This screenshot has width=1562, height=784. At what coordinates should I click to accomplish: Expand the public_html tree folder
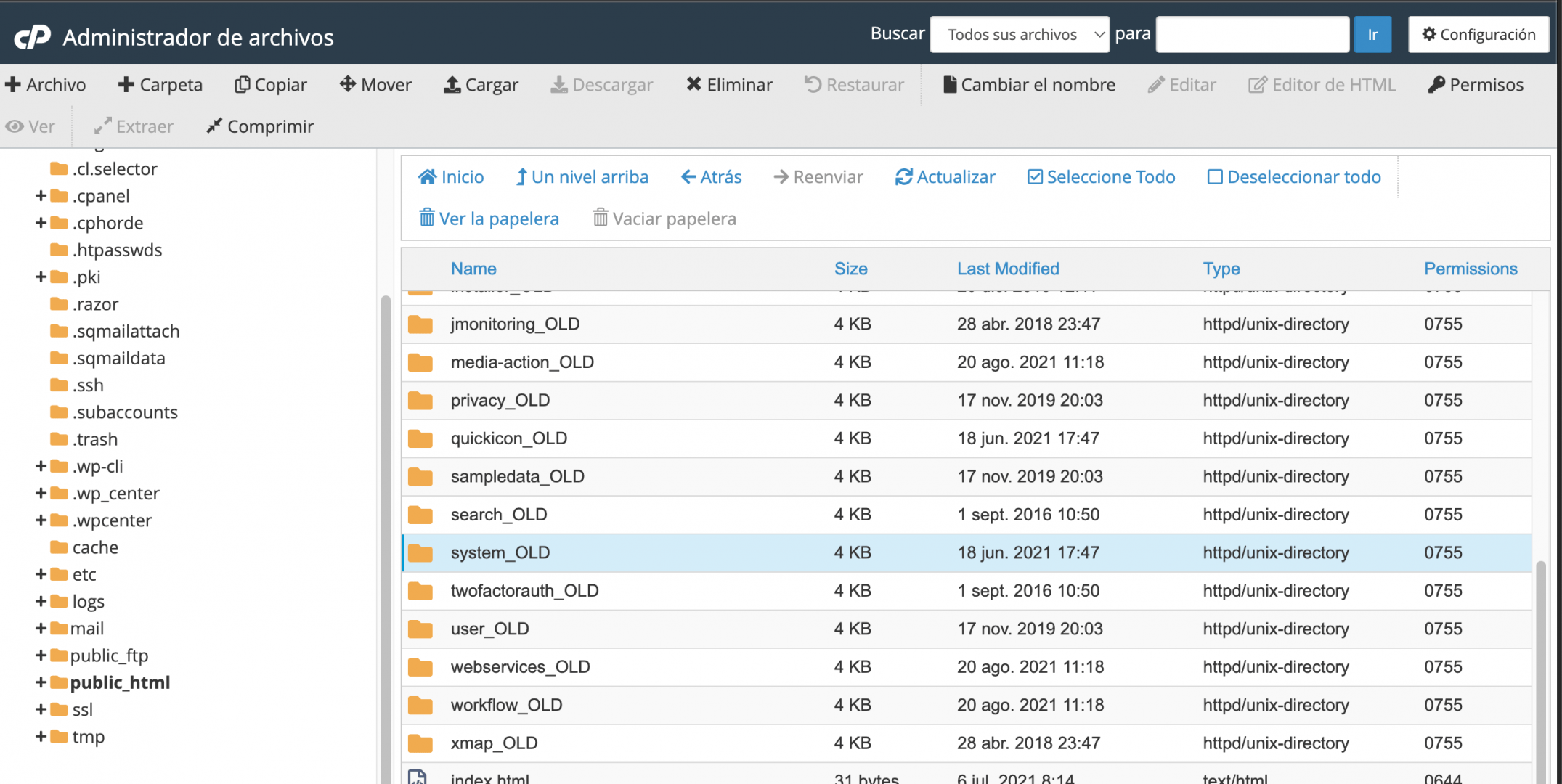coord(41,682)
